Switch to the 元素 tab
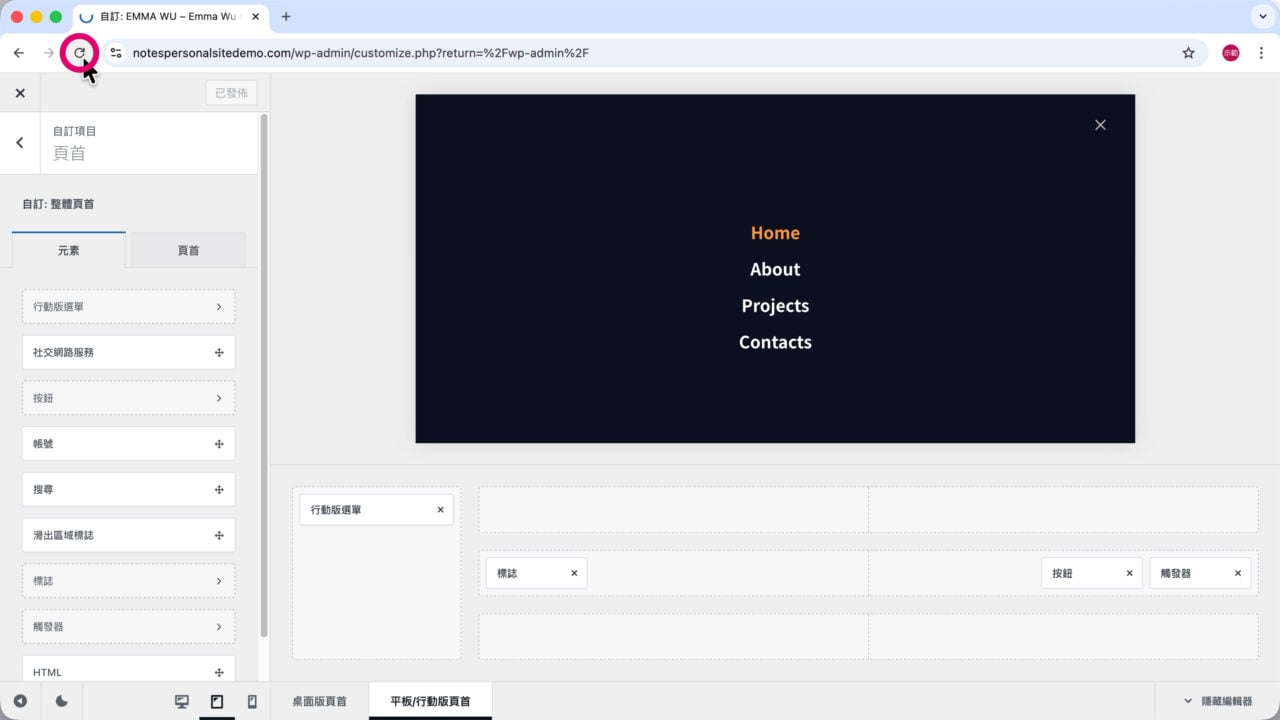1280x720 pixels. click(69, 250)
